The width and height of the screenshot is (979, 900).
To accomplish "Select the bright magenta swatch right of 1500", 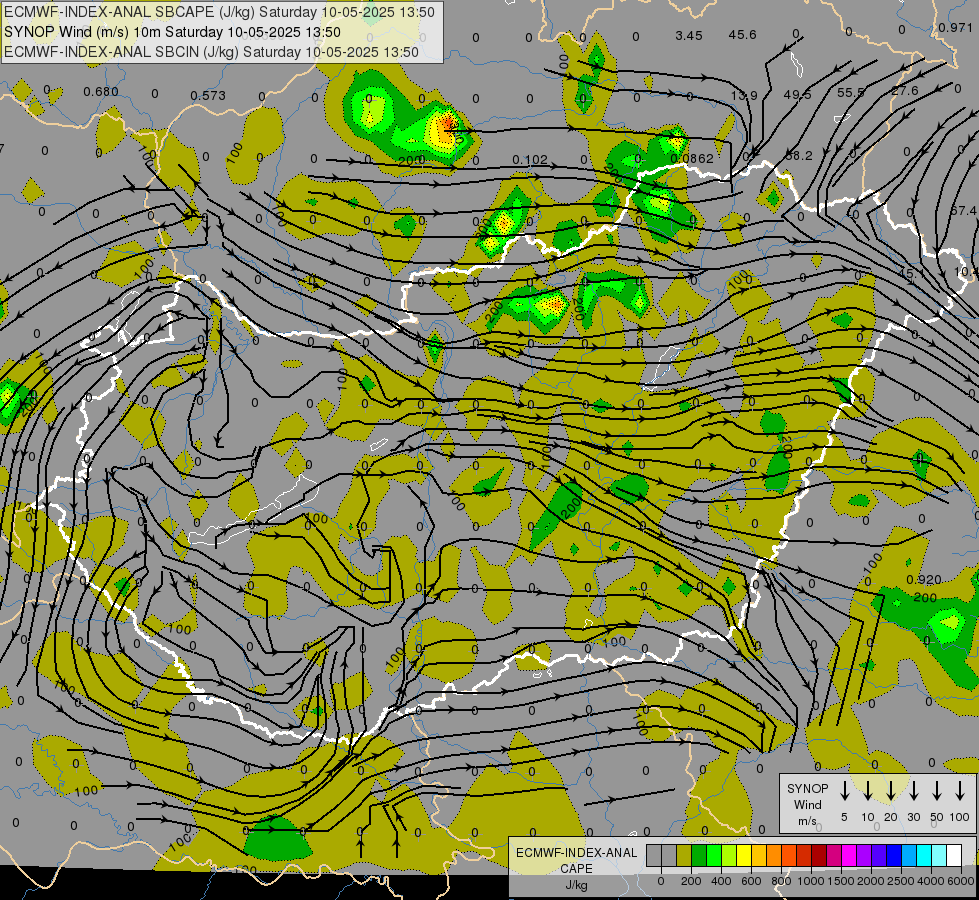I will click(849, 856).
